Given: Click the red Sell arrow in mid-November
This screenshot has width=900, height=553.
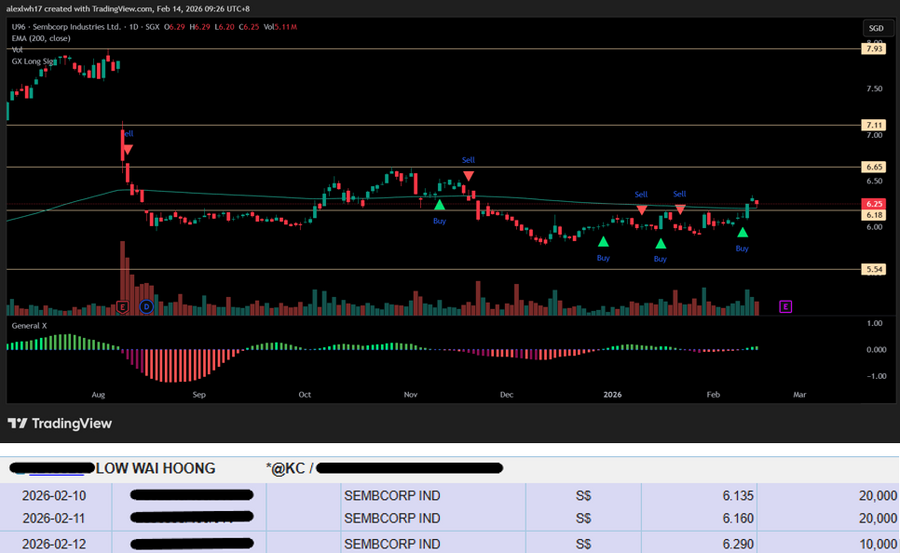Looking at the screenshot, I should tap(468, 176).
